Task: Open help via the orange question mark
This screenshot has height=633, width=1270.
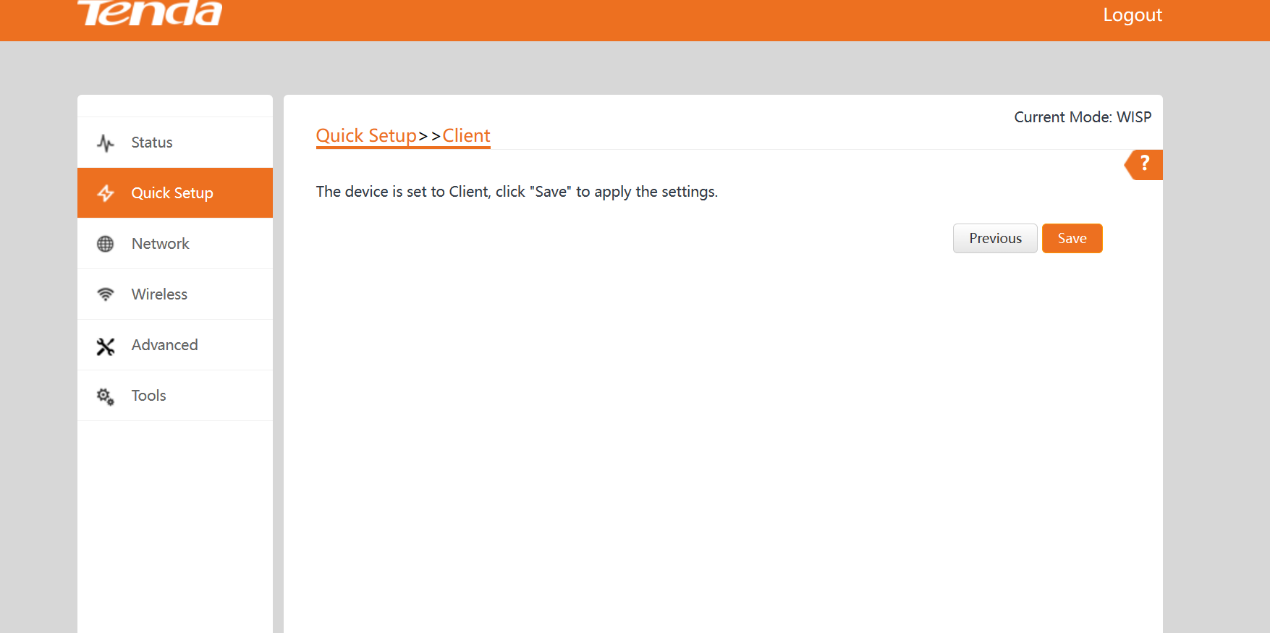Action: 1145,164
